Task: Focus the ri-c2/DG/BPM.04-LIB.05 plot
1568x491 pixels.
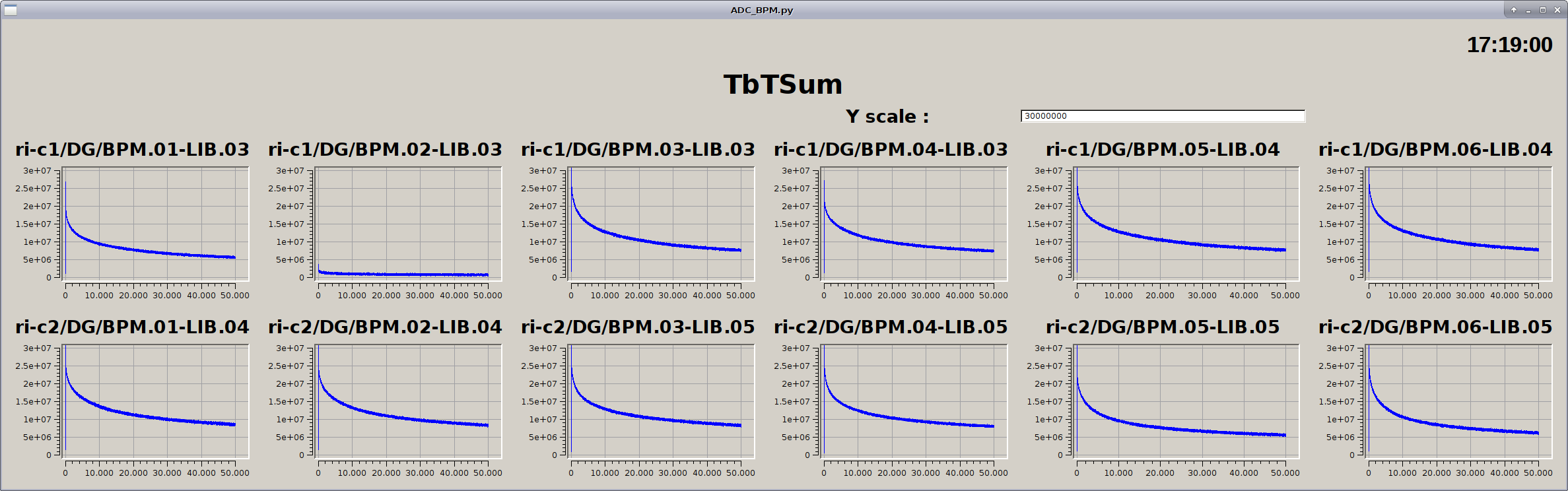Action: tap(914, 401)
